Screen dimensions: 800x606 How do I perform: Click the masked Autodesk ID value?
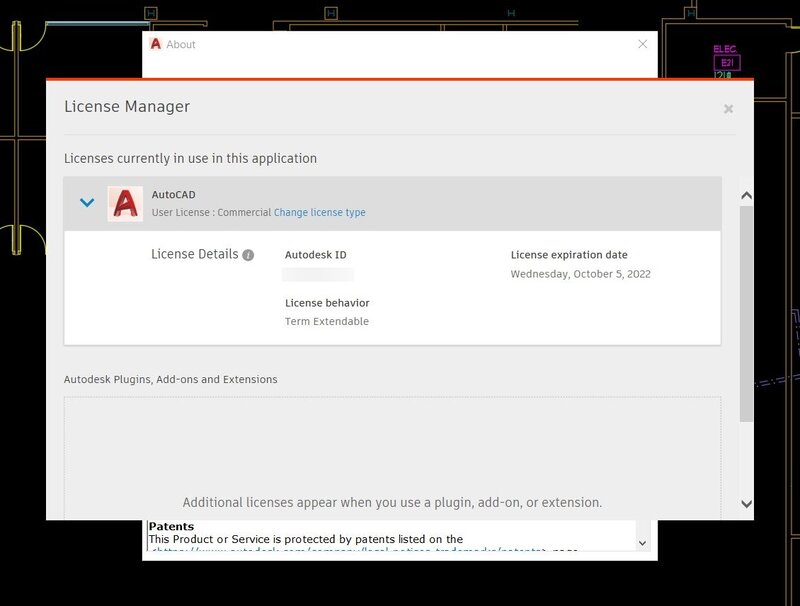click(x=318, y=274)
